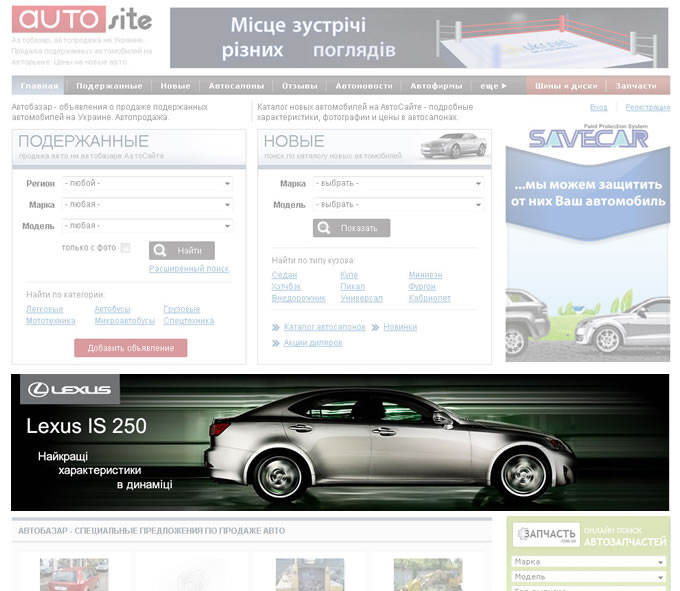The image size is (680, 591).
Task: Open the Автофирмы menu item
Action: (x=436, y=86)
